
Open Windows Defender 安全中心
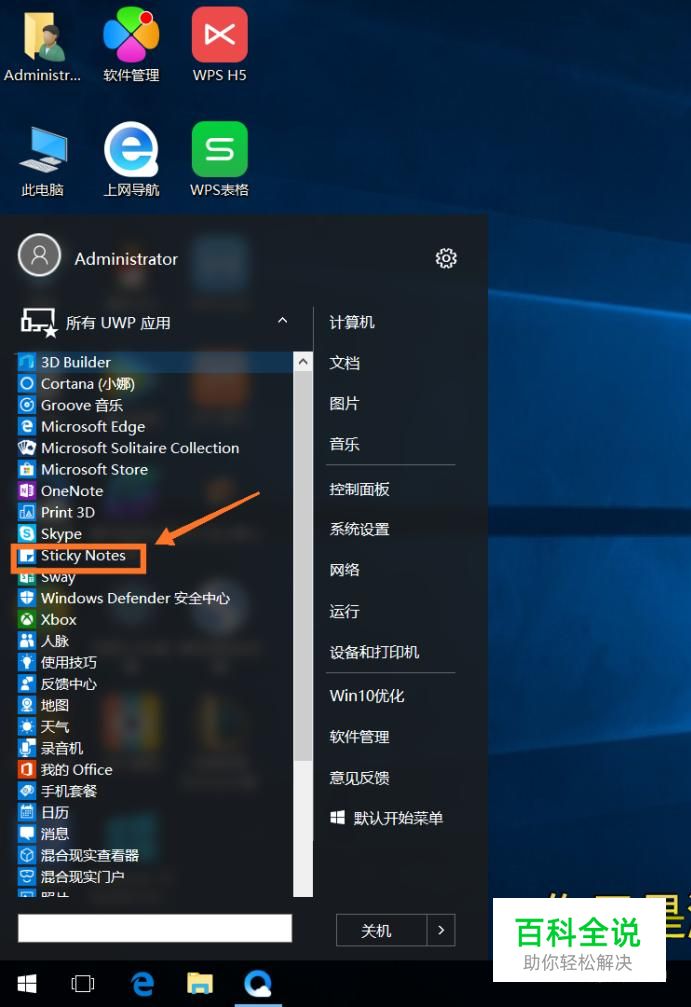[x=154, y=598]
